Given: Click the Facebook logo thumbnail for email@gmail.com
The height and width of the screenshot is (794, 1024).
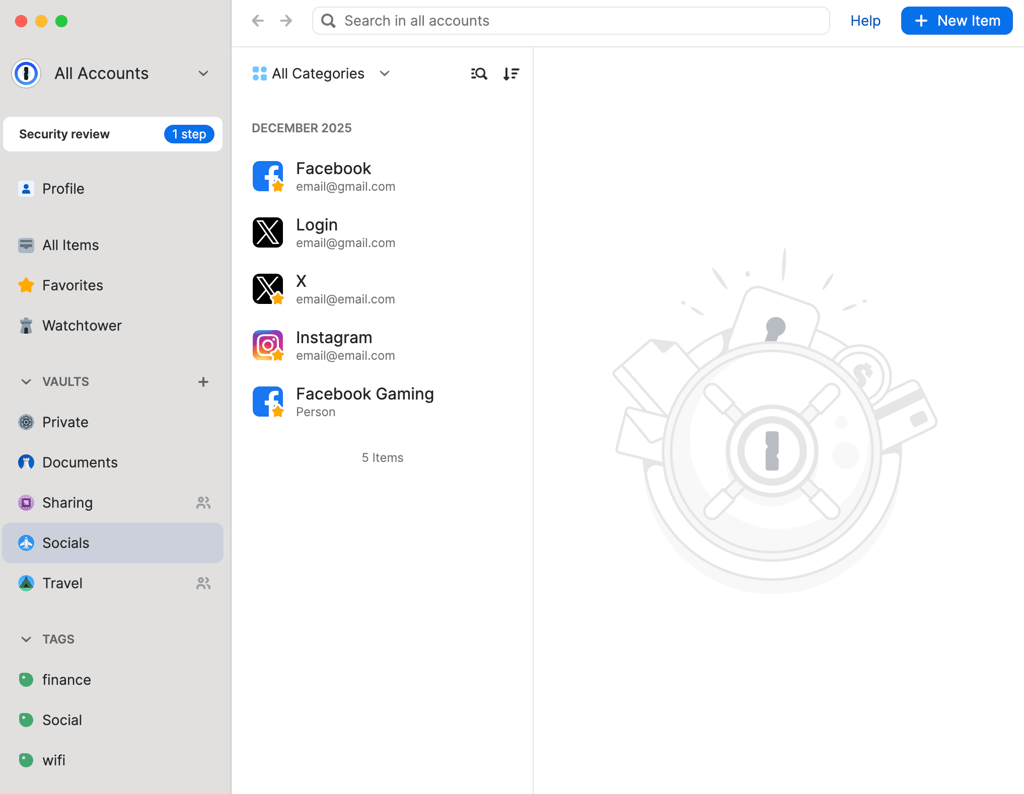Looking at the screenshot, I should pyautogui.click(x=268, y=176).
